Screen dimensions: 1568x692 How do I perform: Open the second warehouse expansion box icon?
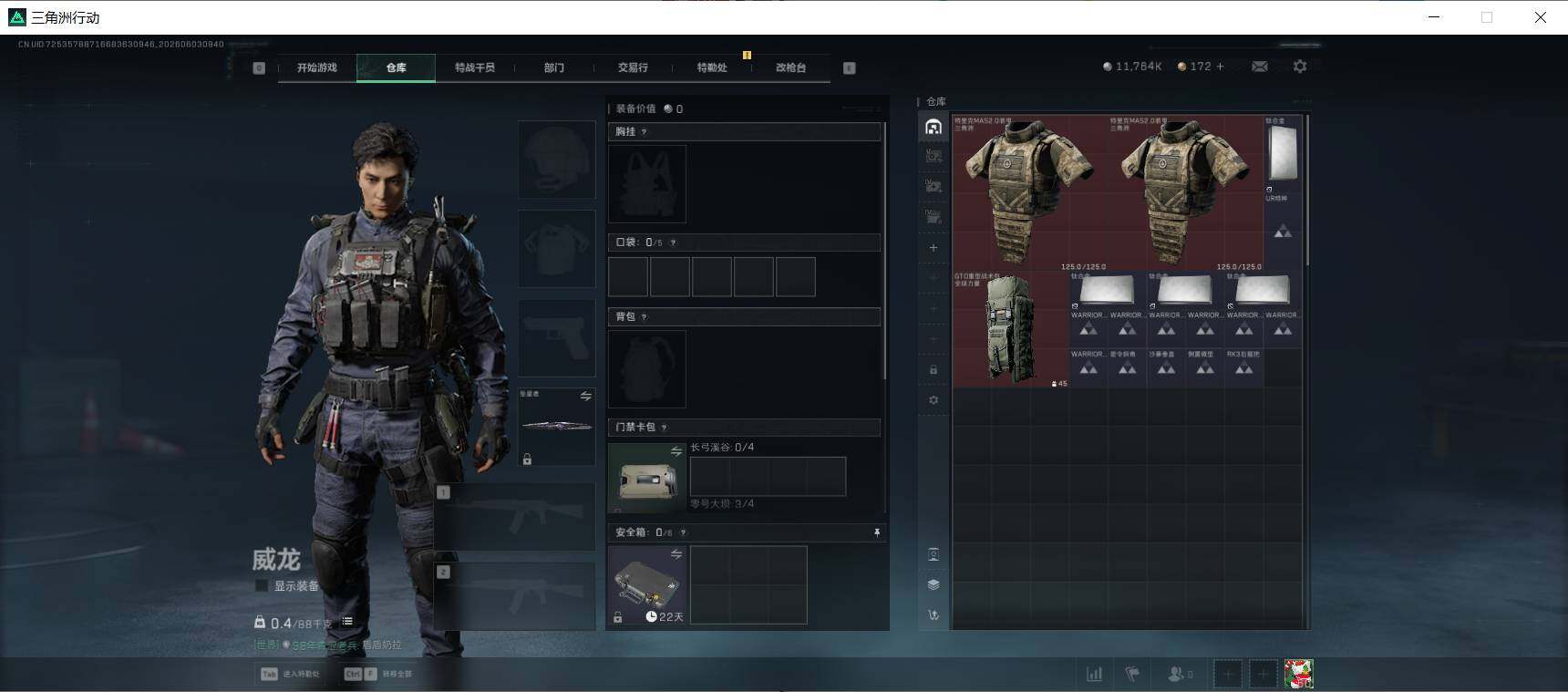934,157
